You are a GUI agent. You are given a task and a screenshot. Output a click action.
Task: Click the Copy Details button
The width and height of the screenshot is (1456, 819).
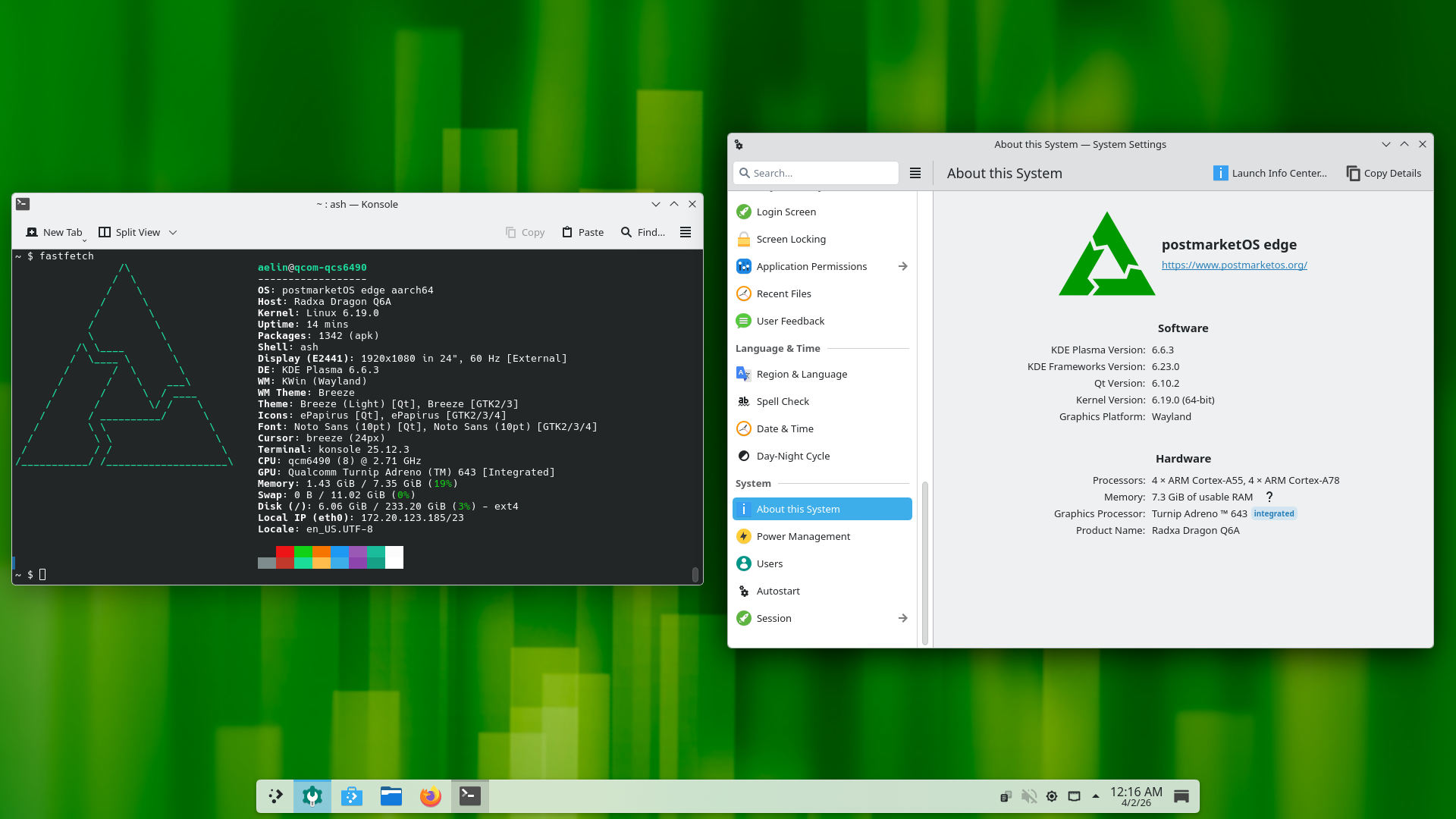(x=1383, y=173)
